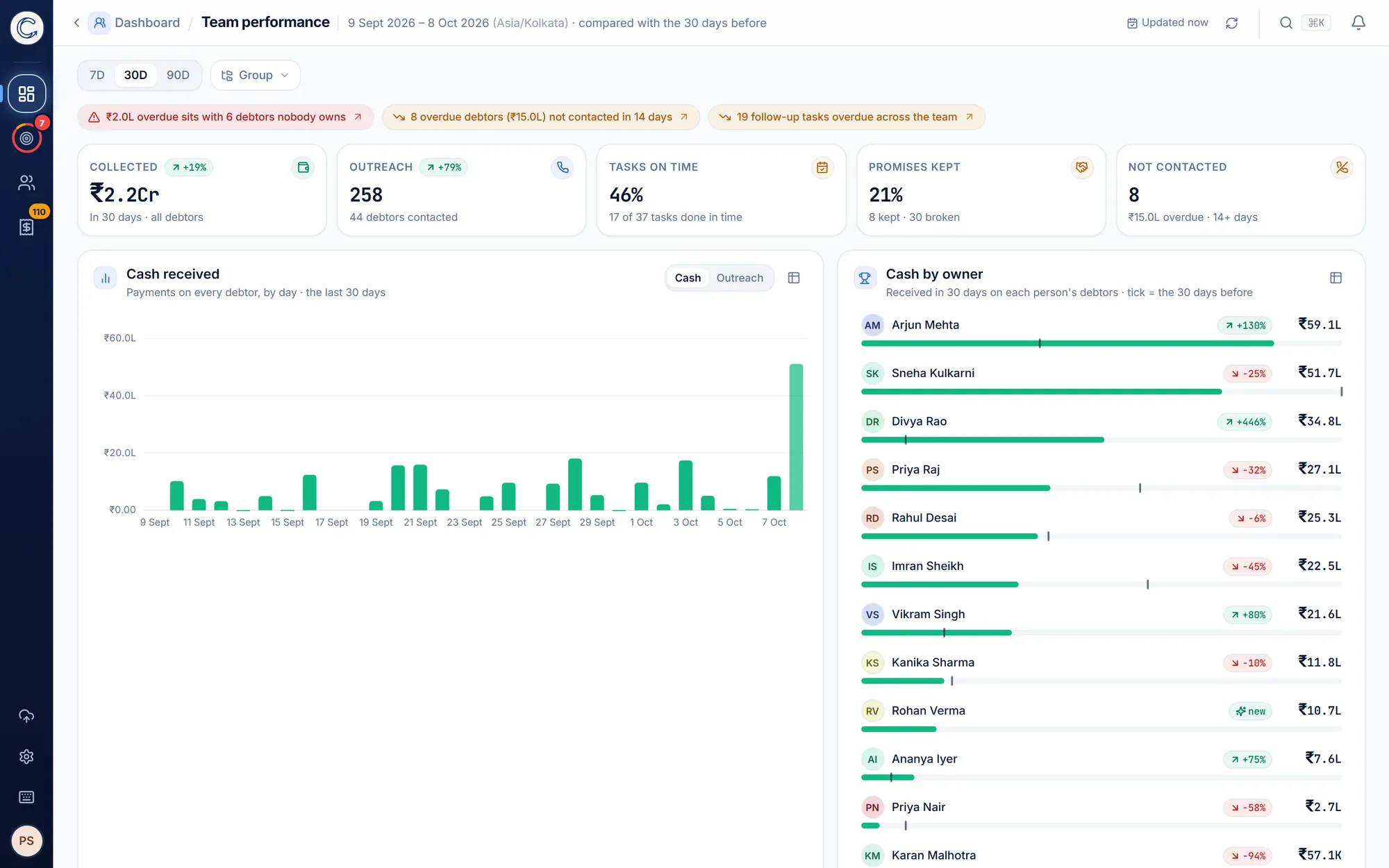Viewport: 1389px width, 868px height.
Task: Toggle chart to Cash view
Action: tap(688, 278)
